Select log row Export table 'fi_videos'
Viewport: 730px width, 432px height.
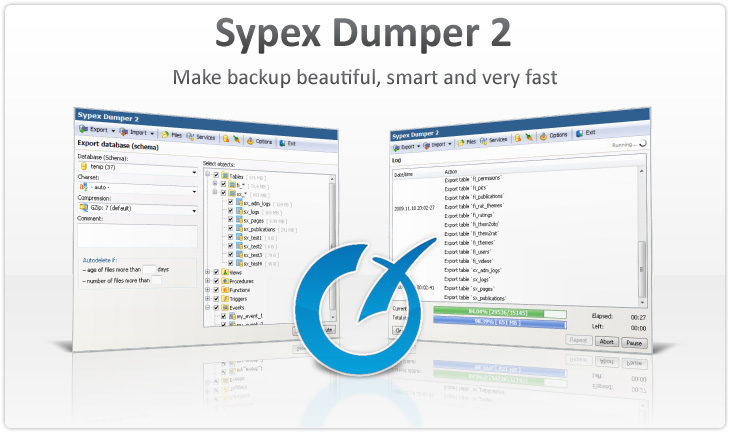coord(468,261)
